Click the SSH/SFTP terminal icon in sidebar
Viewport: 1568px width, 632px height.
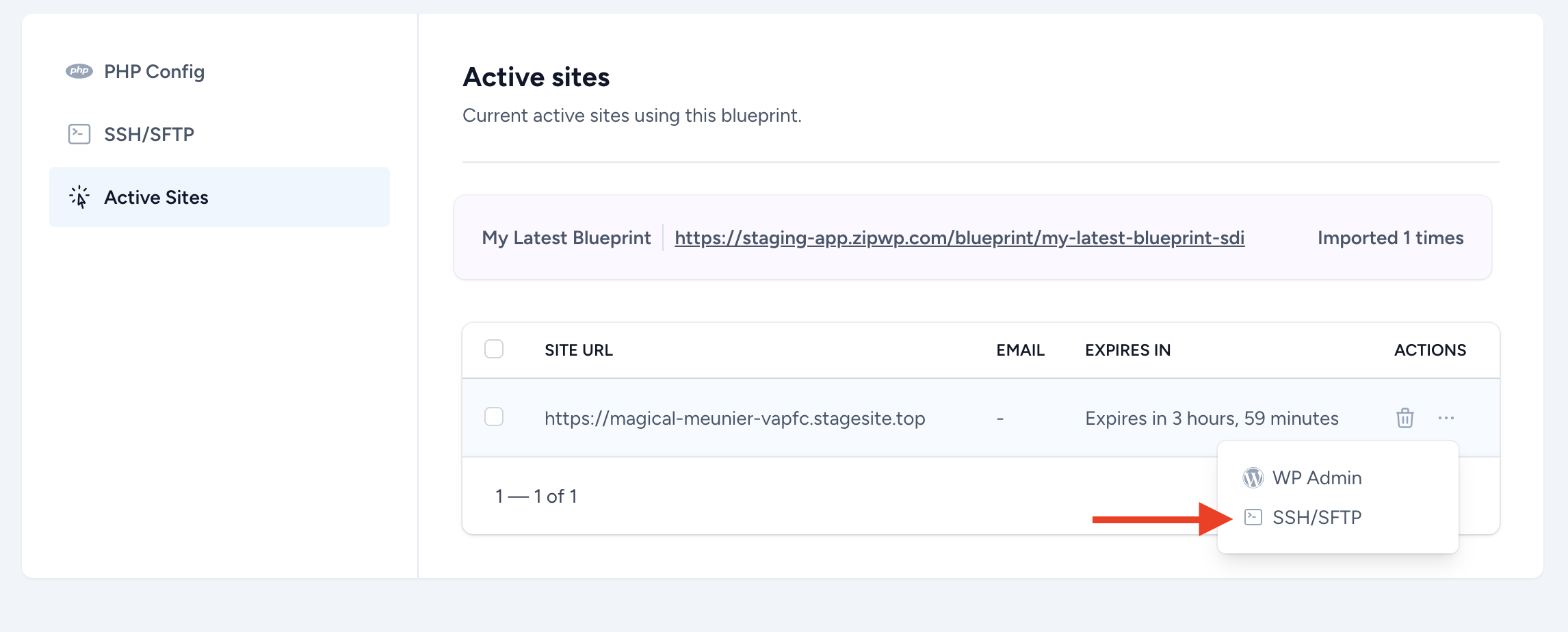tap(79, 134)
